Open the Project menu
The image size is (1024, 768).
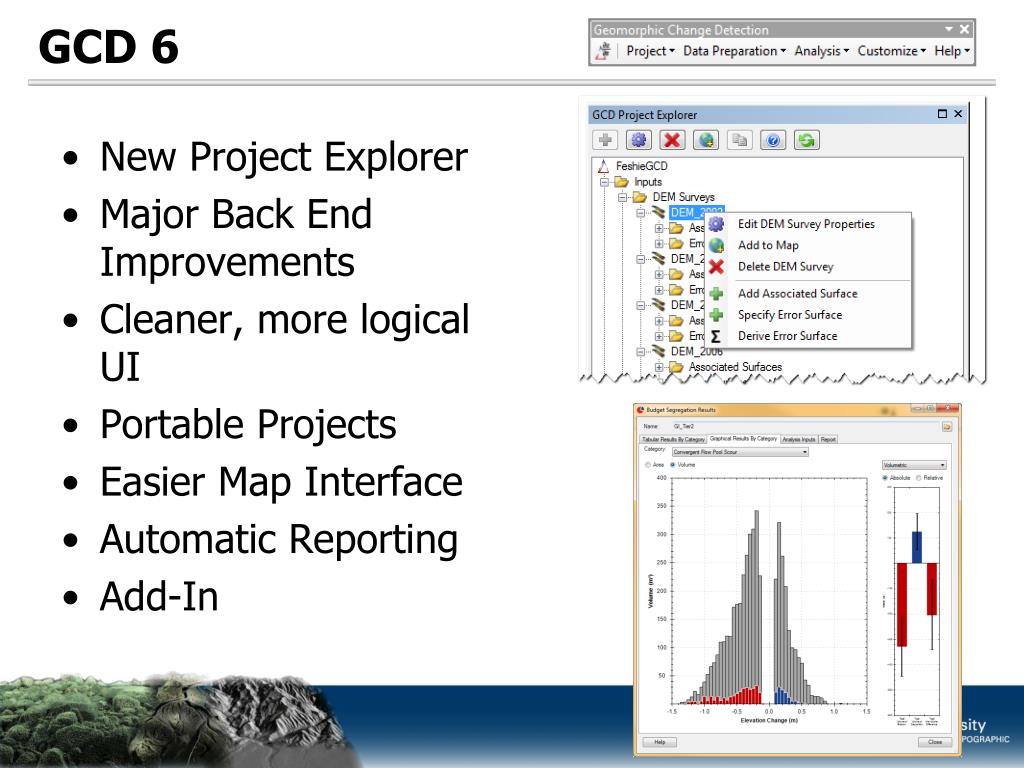pos(650,51)
